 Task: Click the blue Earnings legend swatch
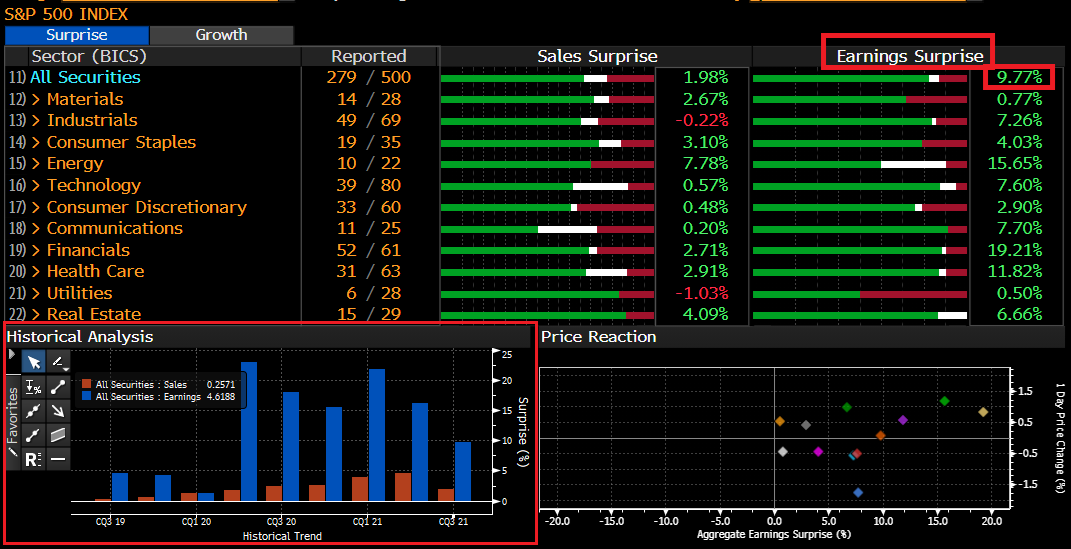[87, 397]
